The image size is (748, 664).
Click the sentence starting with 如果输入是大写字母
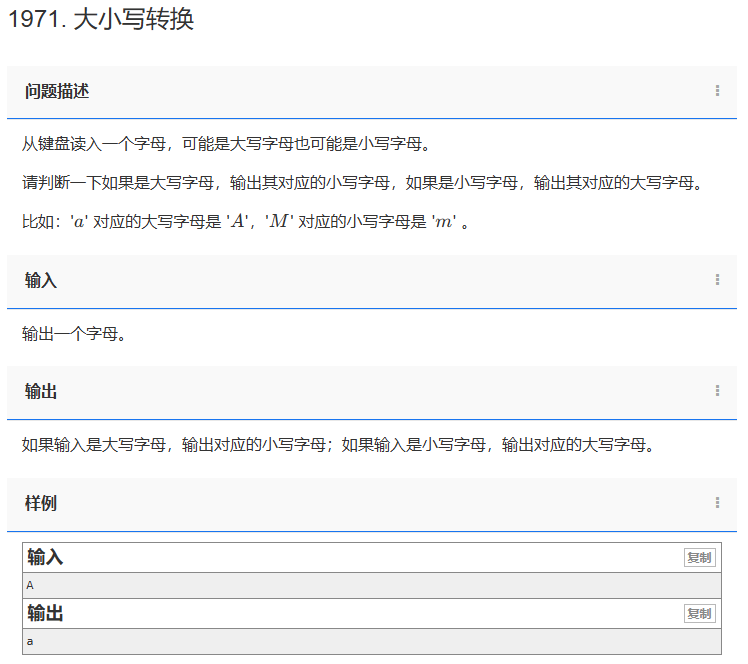[338, 445]
